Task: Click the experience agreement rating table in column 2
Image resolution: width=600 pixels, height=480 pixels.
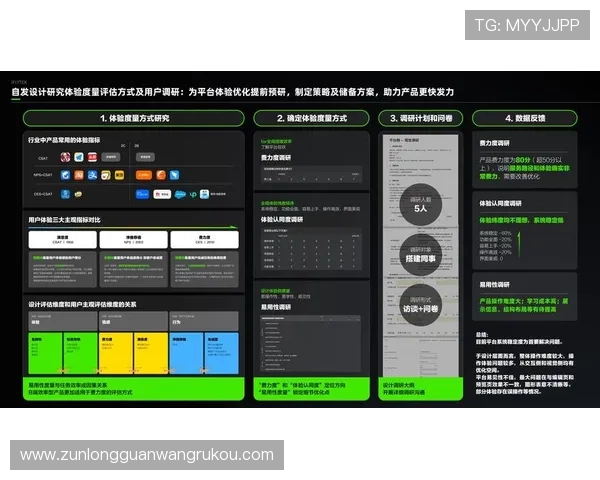Action: tap(311, 248)
